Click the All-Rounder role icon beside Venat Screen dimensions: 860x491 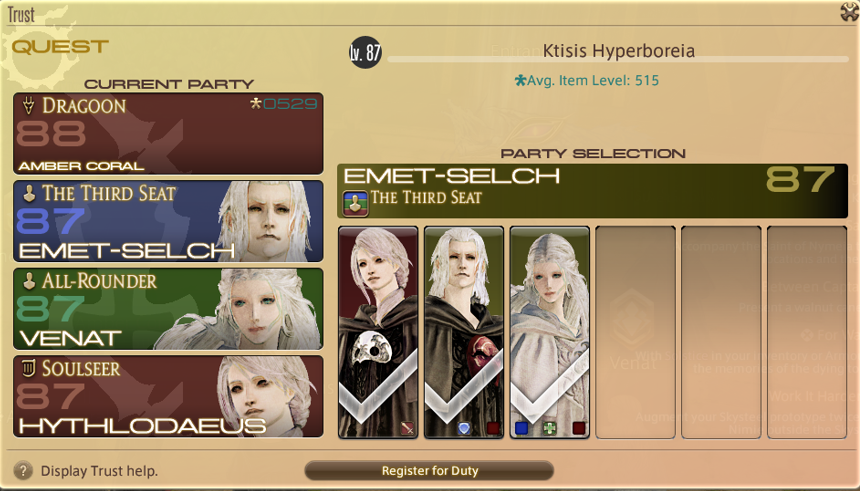(x=29, y=281)
